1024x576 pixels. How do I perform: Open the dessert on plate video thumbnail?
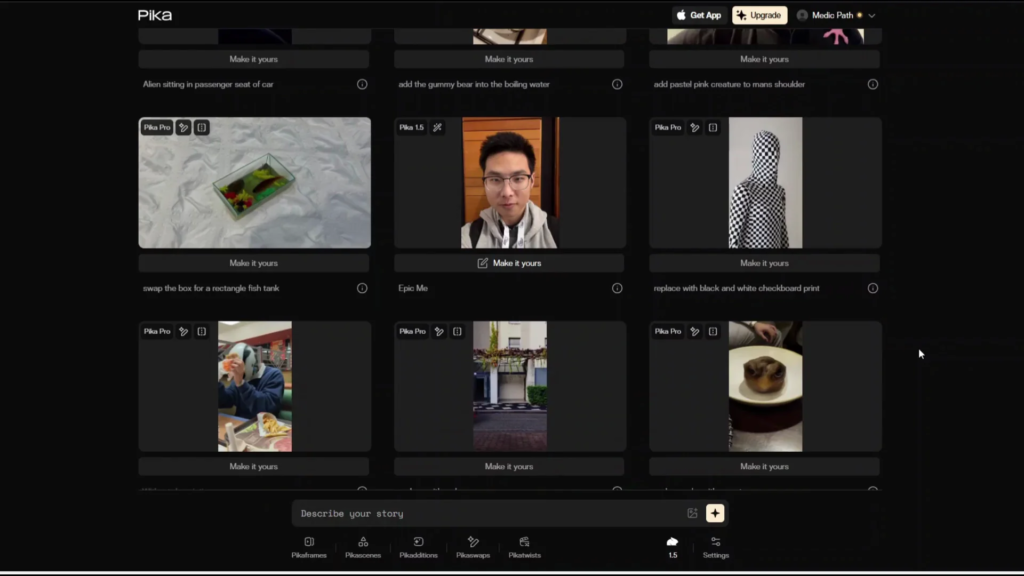coord(765,386)
